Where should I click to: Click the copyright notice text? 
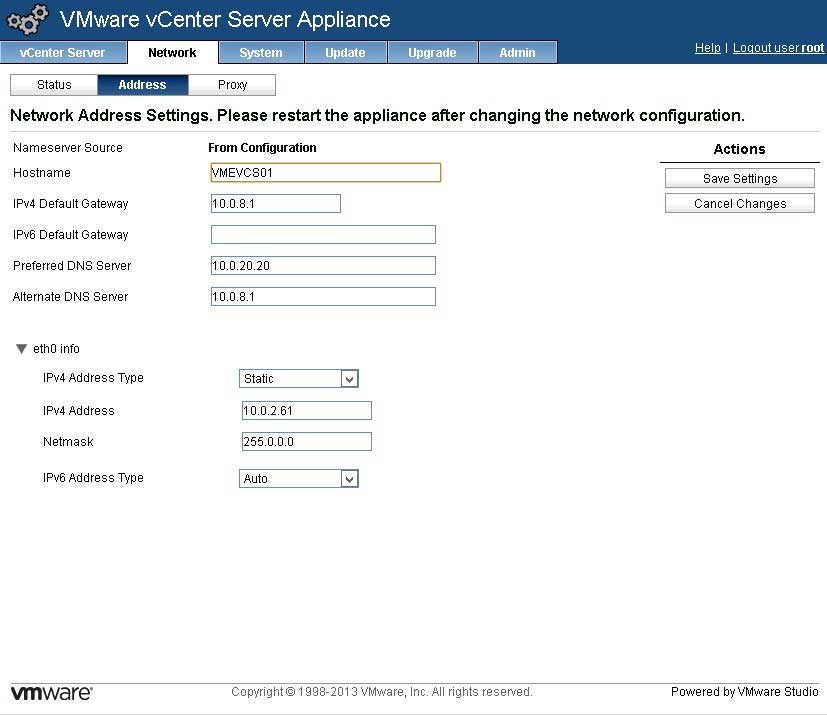point(381,692)
